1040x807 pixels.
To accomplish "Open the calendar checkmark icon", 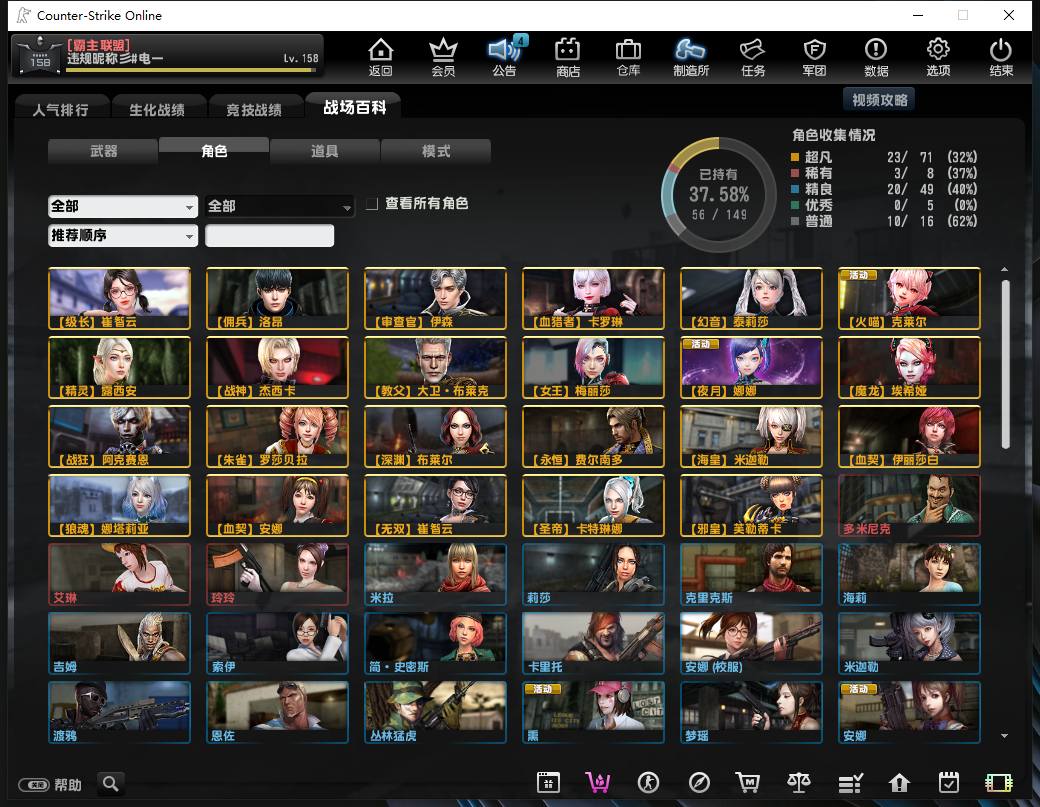I will [x=949, y=782].
